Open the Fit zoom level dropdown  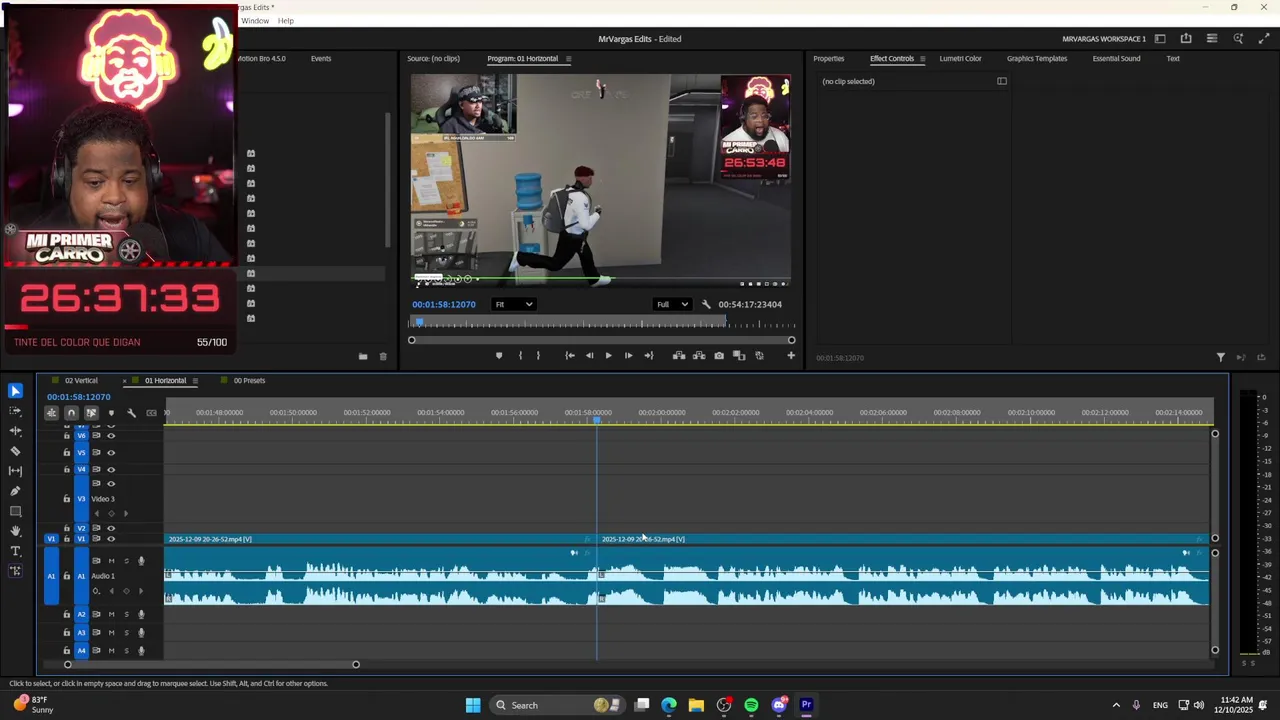tap(514, 304)
